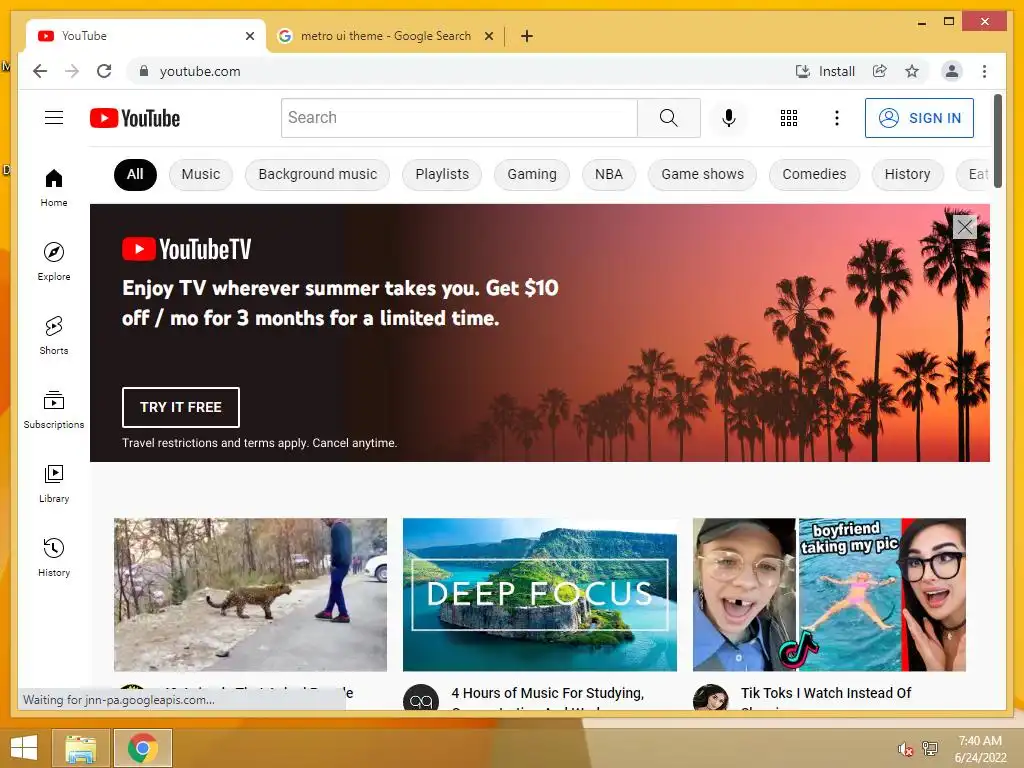The height and width of the screenshot is (768, 1024).
Task: Click the network tray icon
Action: pos(929,749)
